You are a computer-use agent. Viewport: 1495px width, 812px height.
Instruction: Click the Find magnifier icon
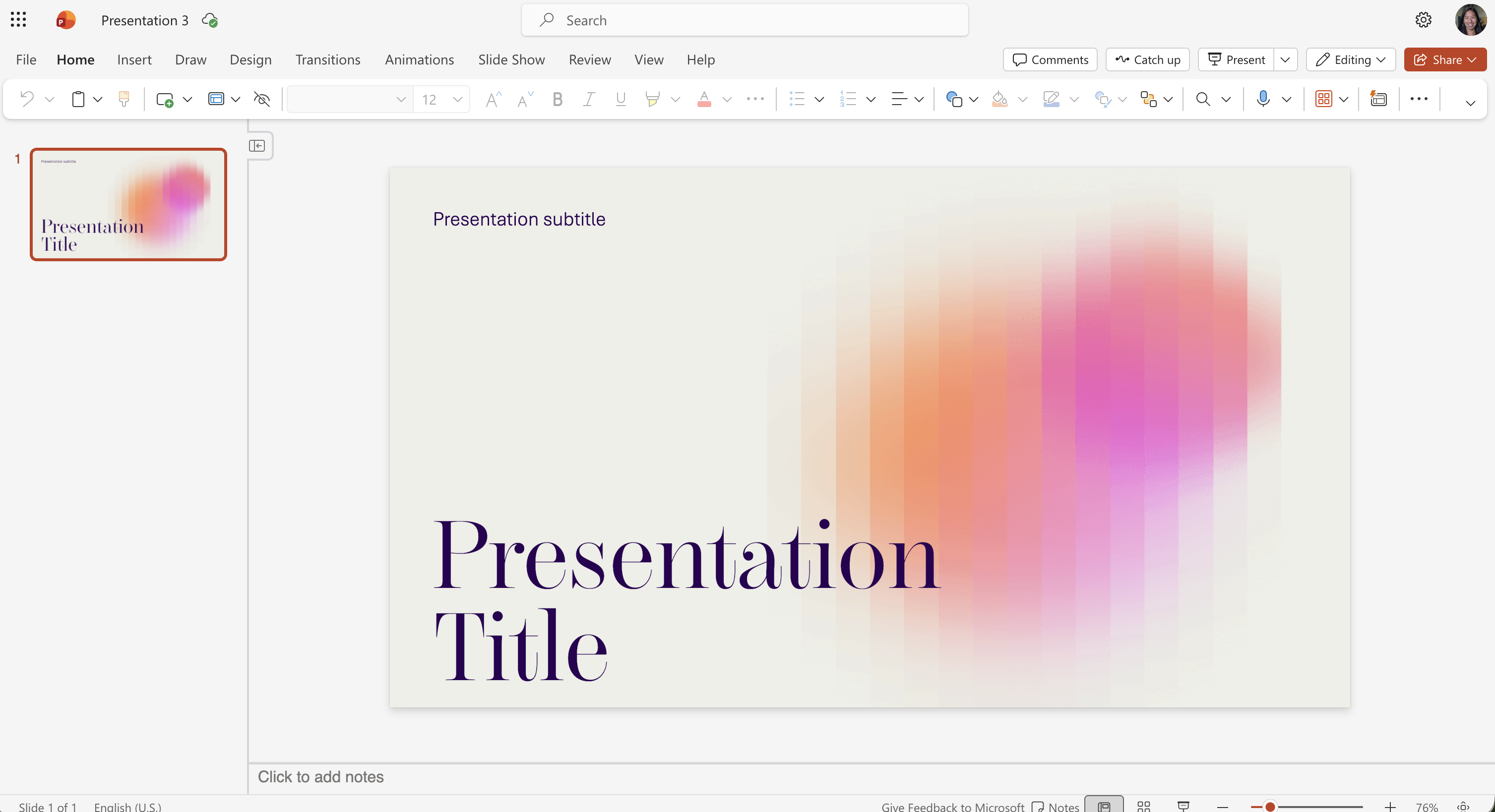(x=1203, y=99)
